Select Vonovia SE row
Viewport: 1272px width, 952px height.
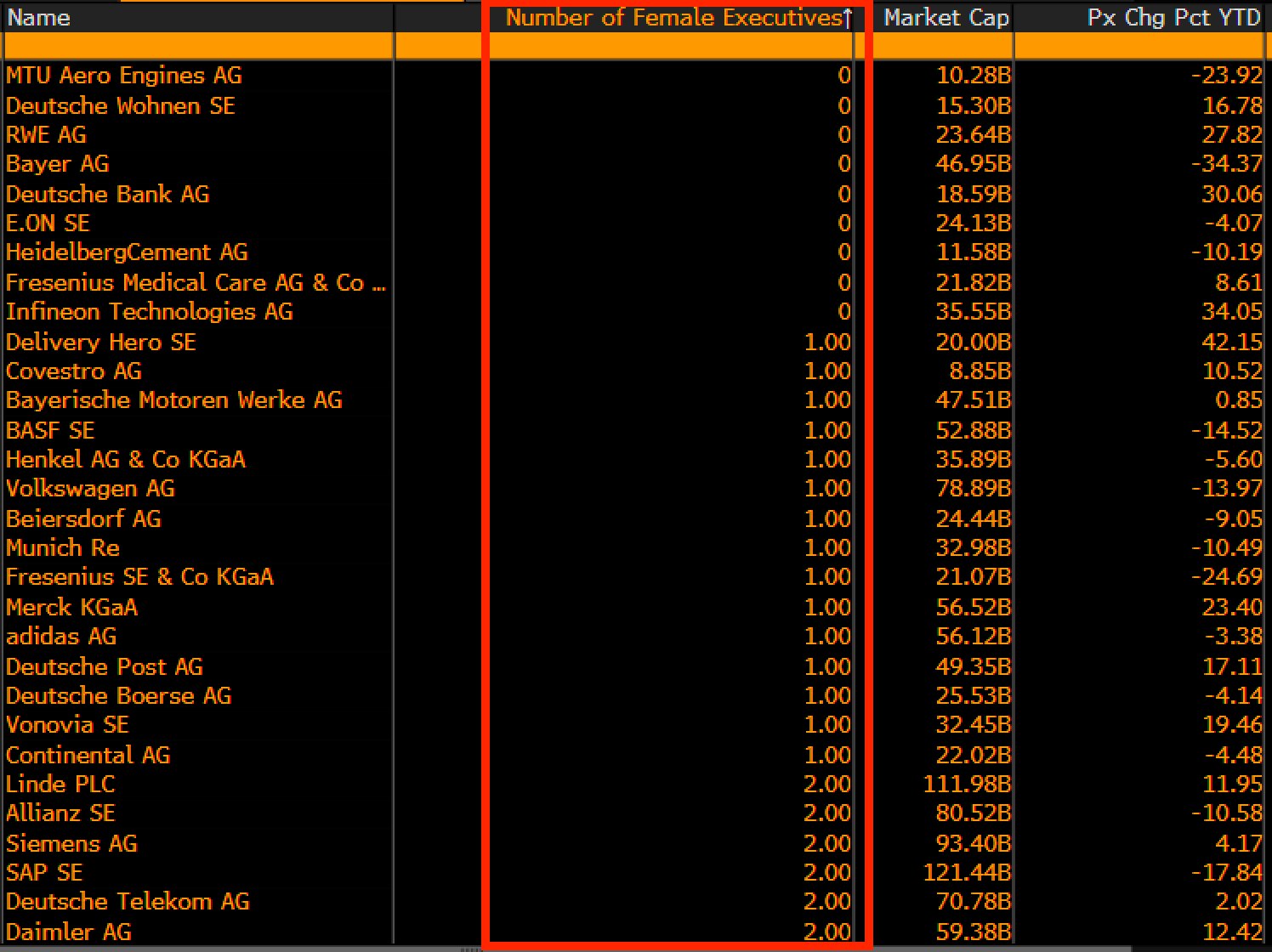[x=67, y=725]
